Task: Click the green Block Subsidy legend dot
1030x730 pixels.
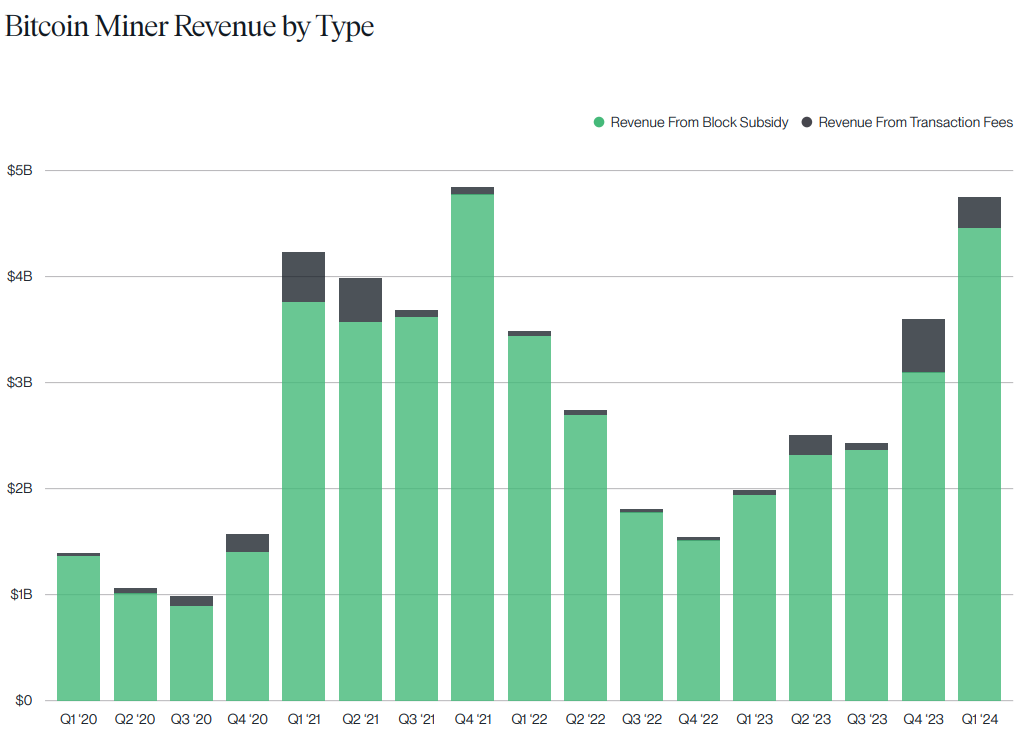Action: [599, 122]
